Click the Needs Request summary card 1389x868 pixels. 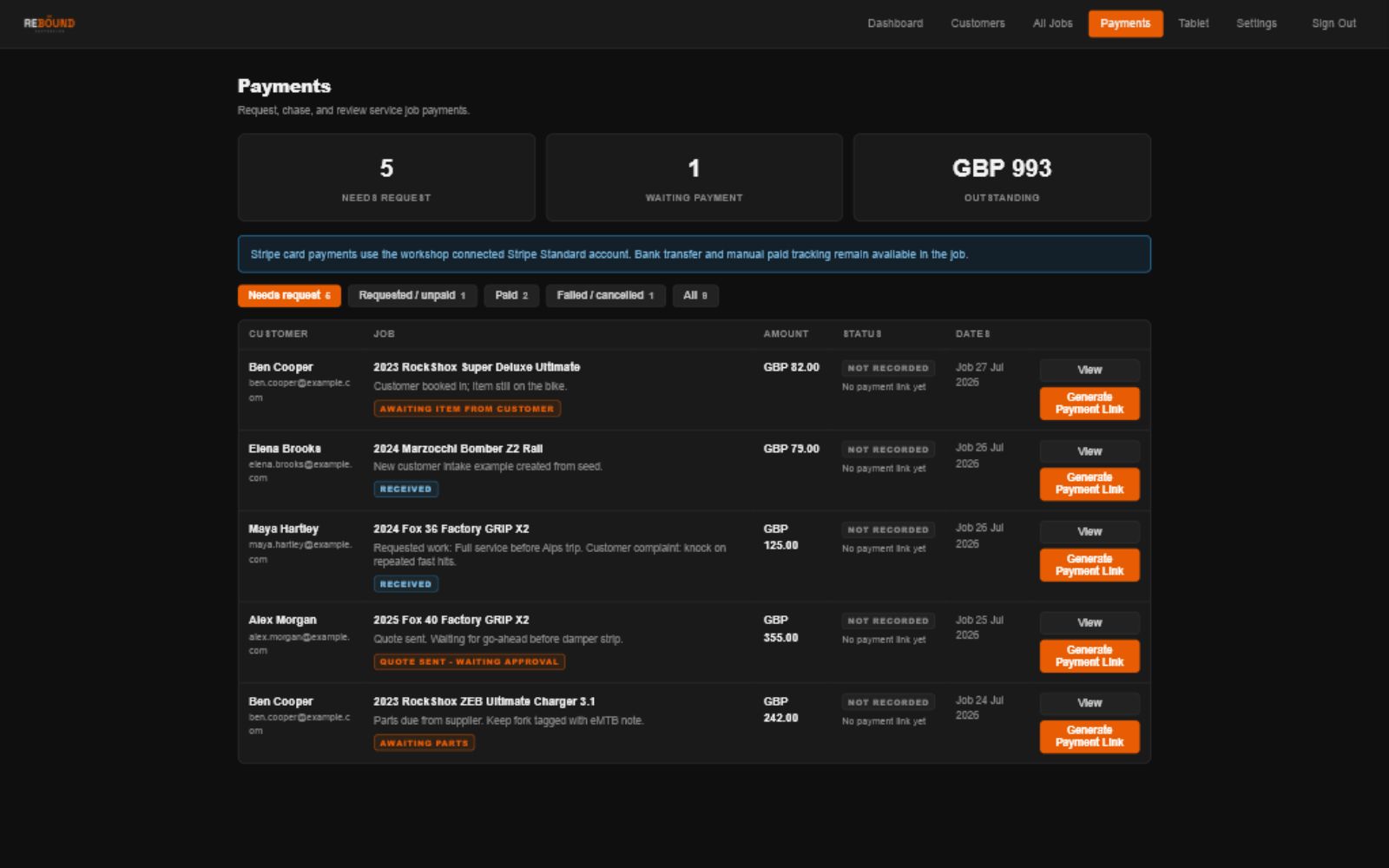pos(386,177)
